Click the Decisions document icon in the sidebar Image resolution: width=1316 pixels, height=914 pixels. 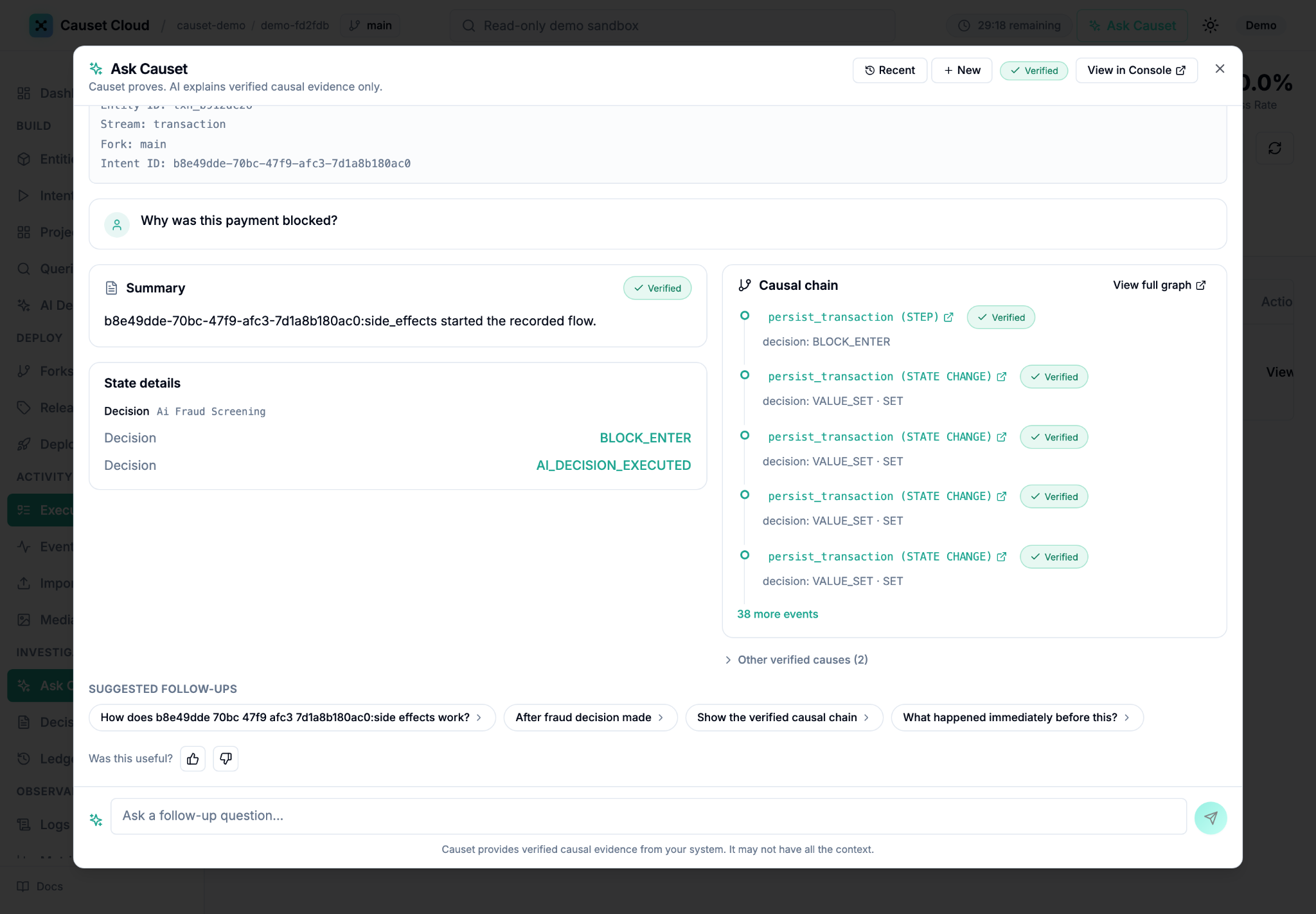pos(24,722)
